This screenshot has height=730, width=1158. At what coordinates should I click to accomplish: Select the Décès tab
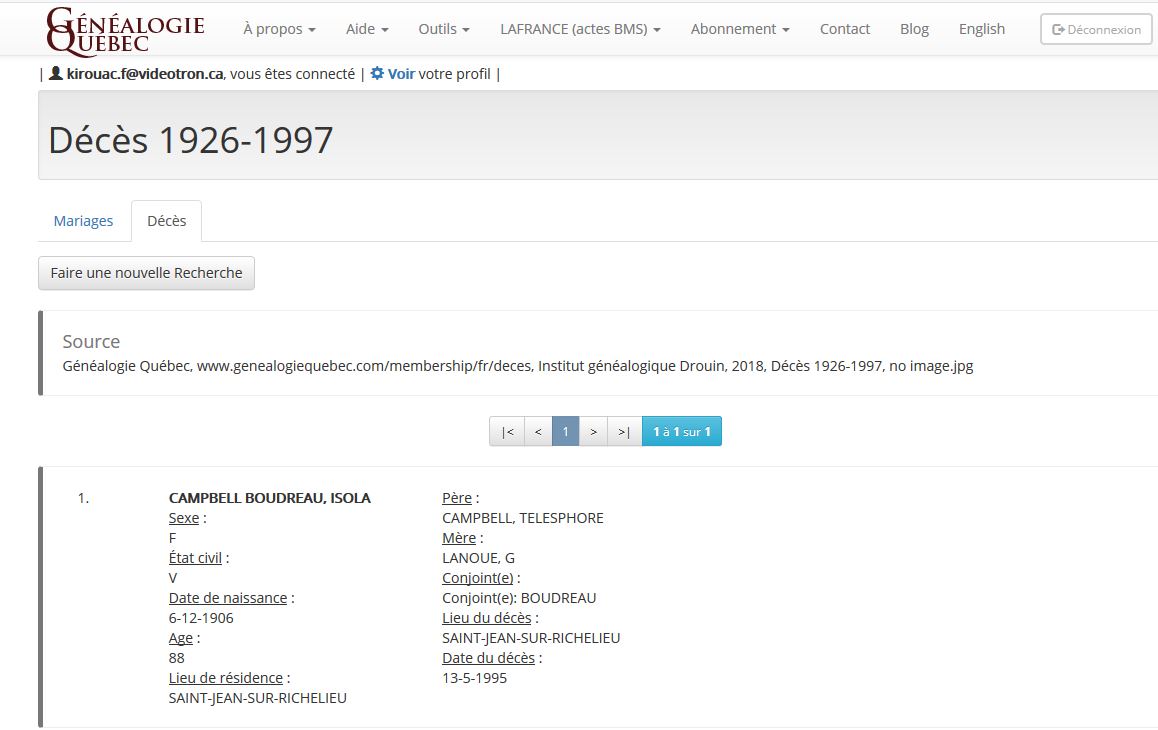[x=166, y=221]
